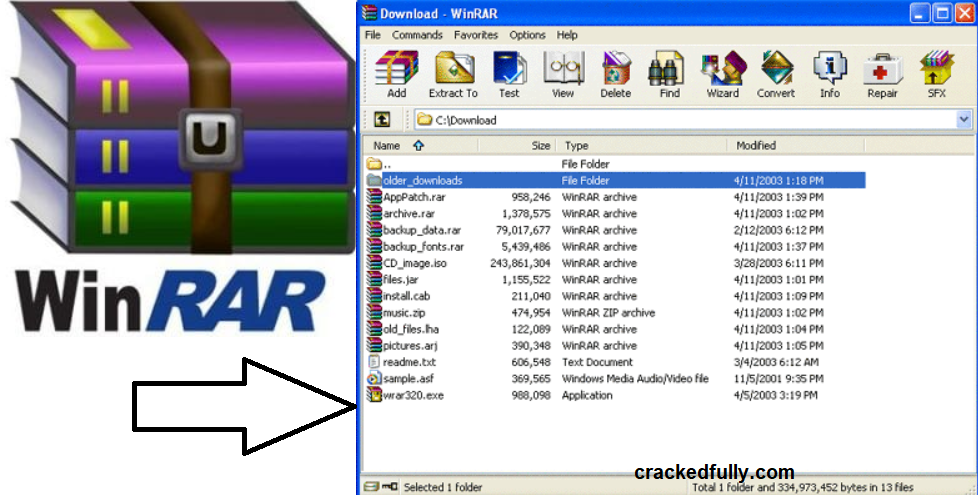Click the total bytes status bar text

[803, 487]
